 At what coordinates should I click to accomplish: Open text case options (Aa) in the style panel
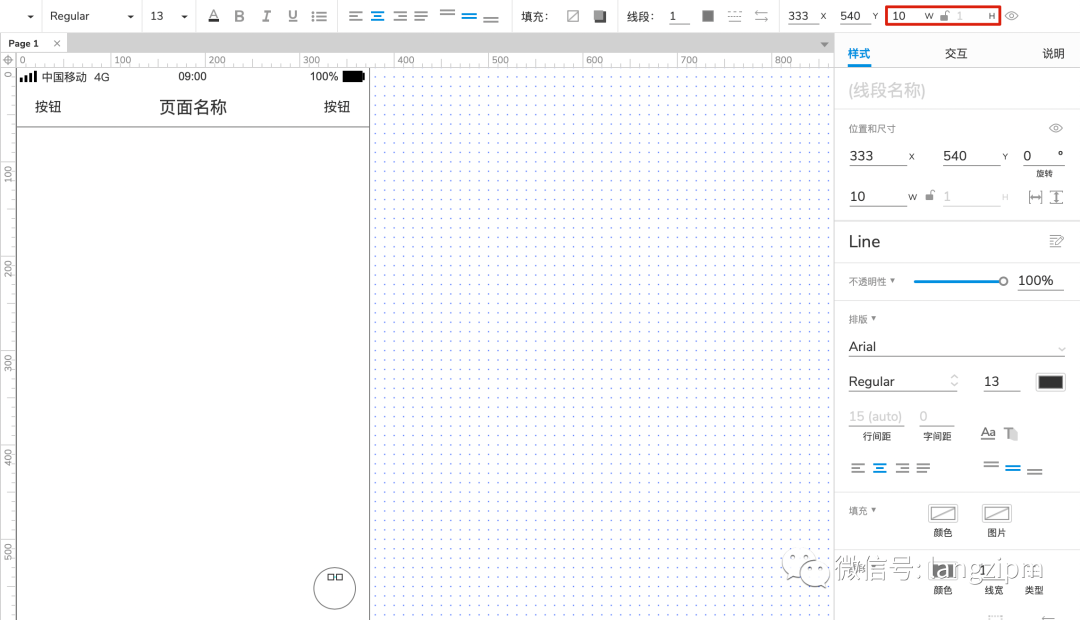tap(988, 433)
